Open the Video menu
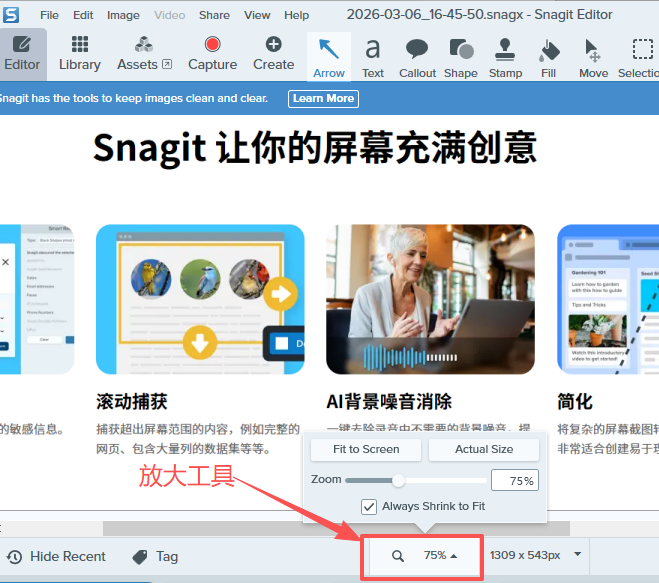 pos(169,15)
